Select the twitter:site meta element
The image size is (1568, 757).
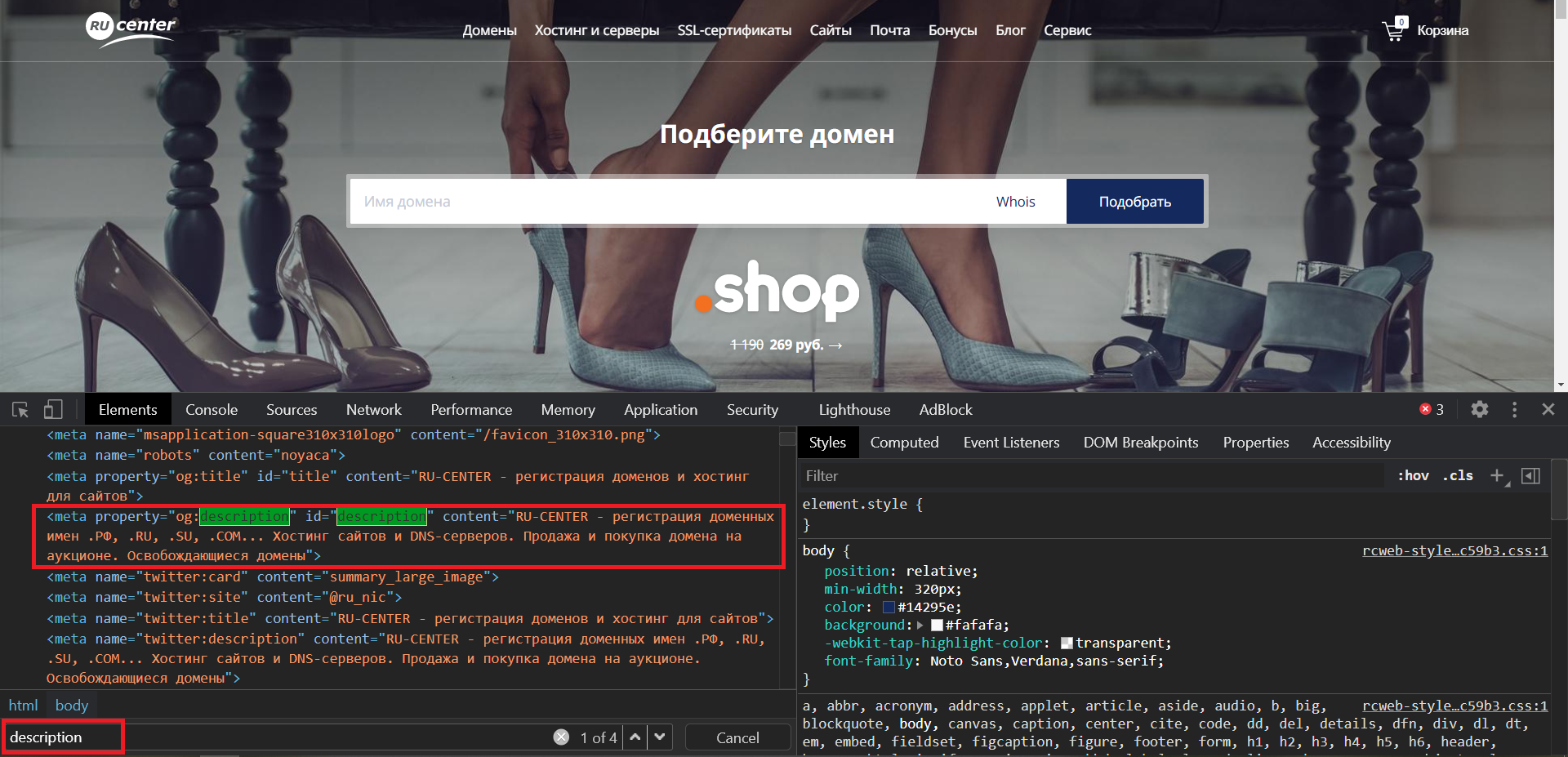pyautogui.click(x=225, y=597)
